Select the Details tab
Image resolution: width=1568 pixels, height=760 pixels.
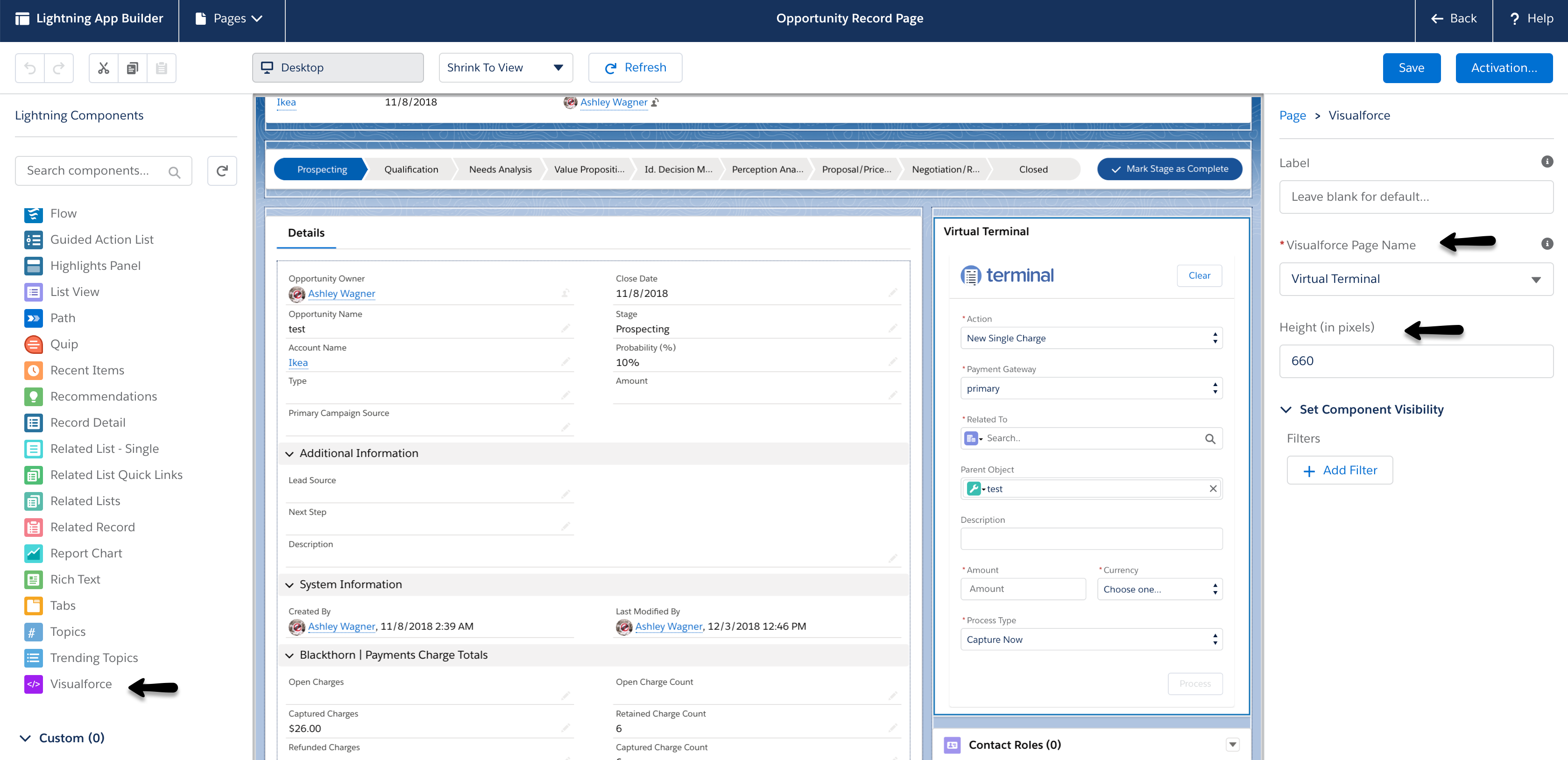tap(306, 233)
